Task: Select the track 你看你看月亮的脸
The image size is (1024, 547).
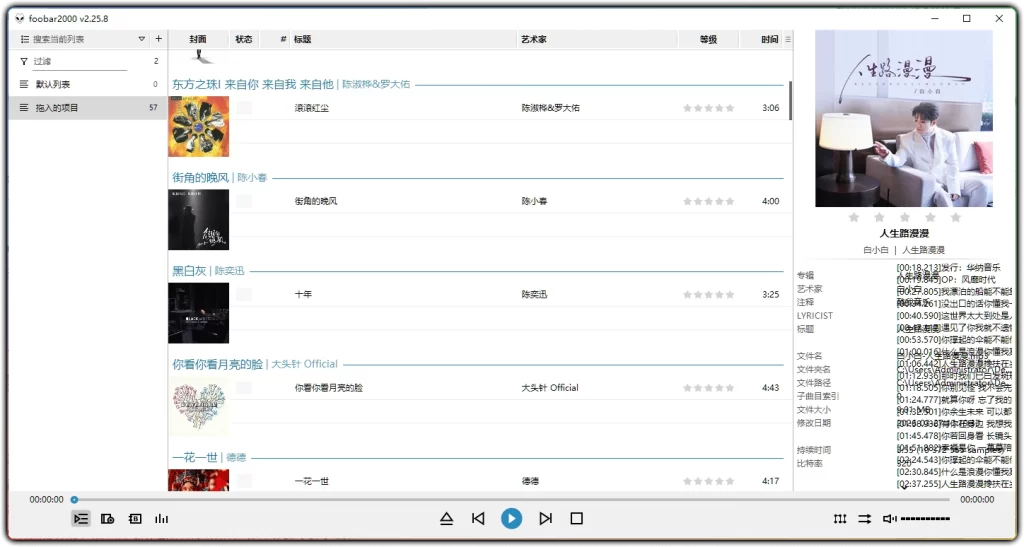Action: tap(328, 388)
